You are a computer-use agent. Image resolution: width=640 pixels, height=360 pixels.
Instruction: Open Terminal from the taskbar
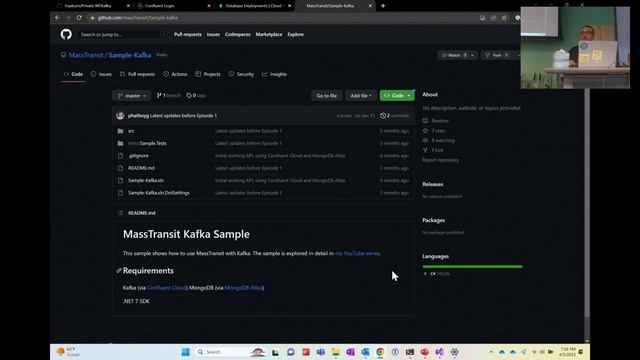tap(410, 352)
